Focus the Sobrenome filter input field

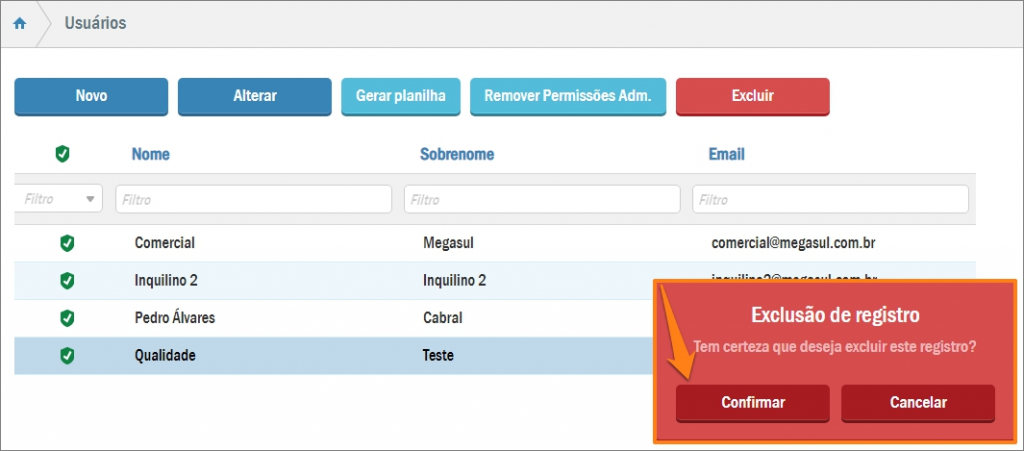point(541,199)
